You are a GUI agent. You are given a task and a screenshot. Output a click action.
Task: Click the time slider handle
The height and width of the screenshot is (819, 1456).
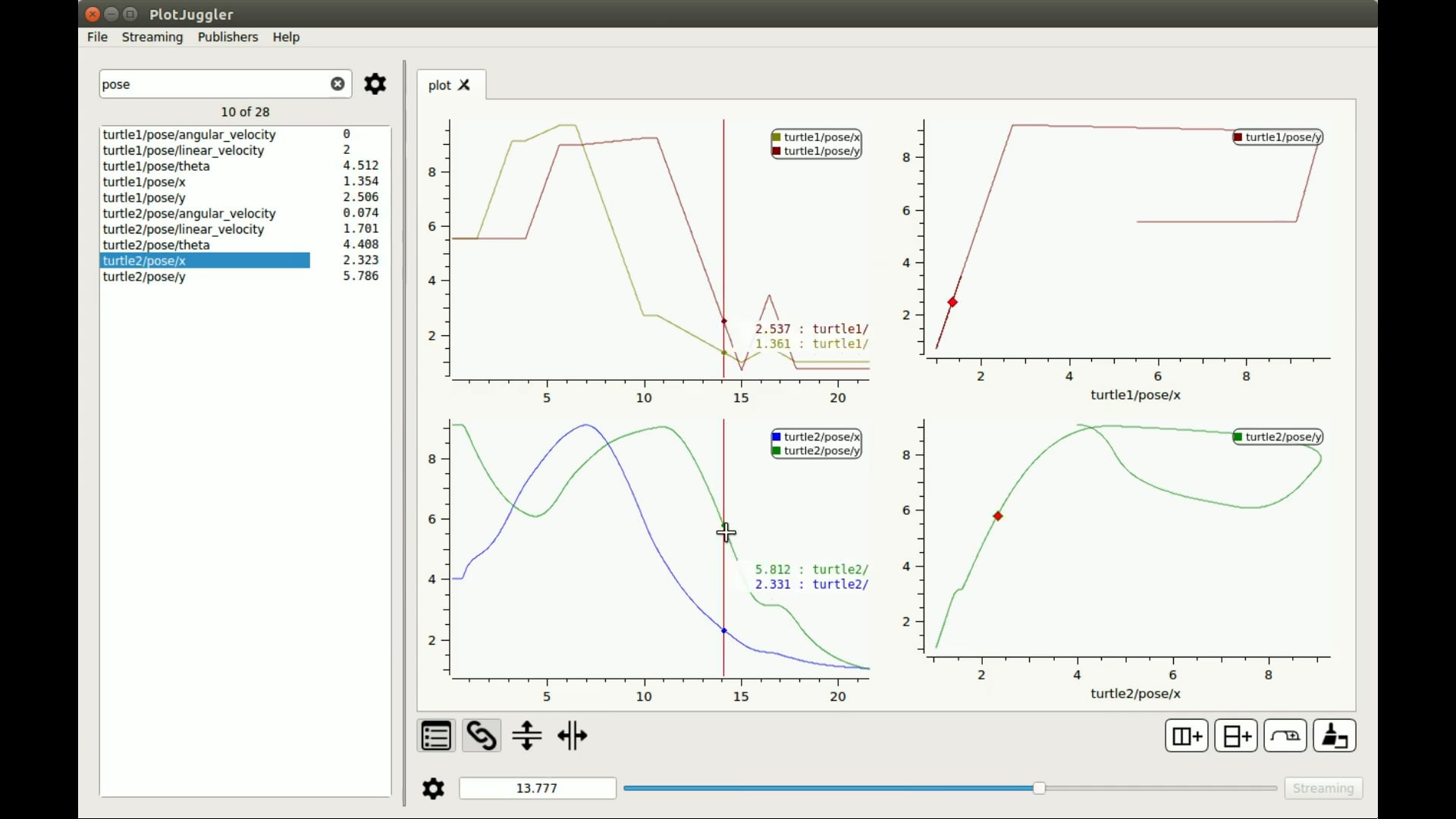click(1039, 788)
